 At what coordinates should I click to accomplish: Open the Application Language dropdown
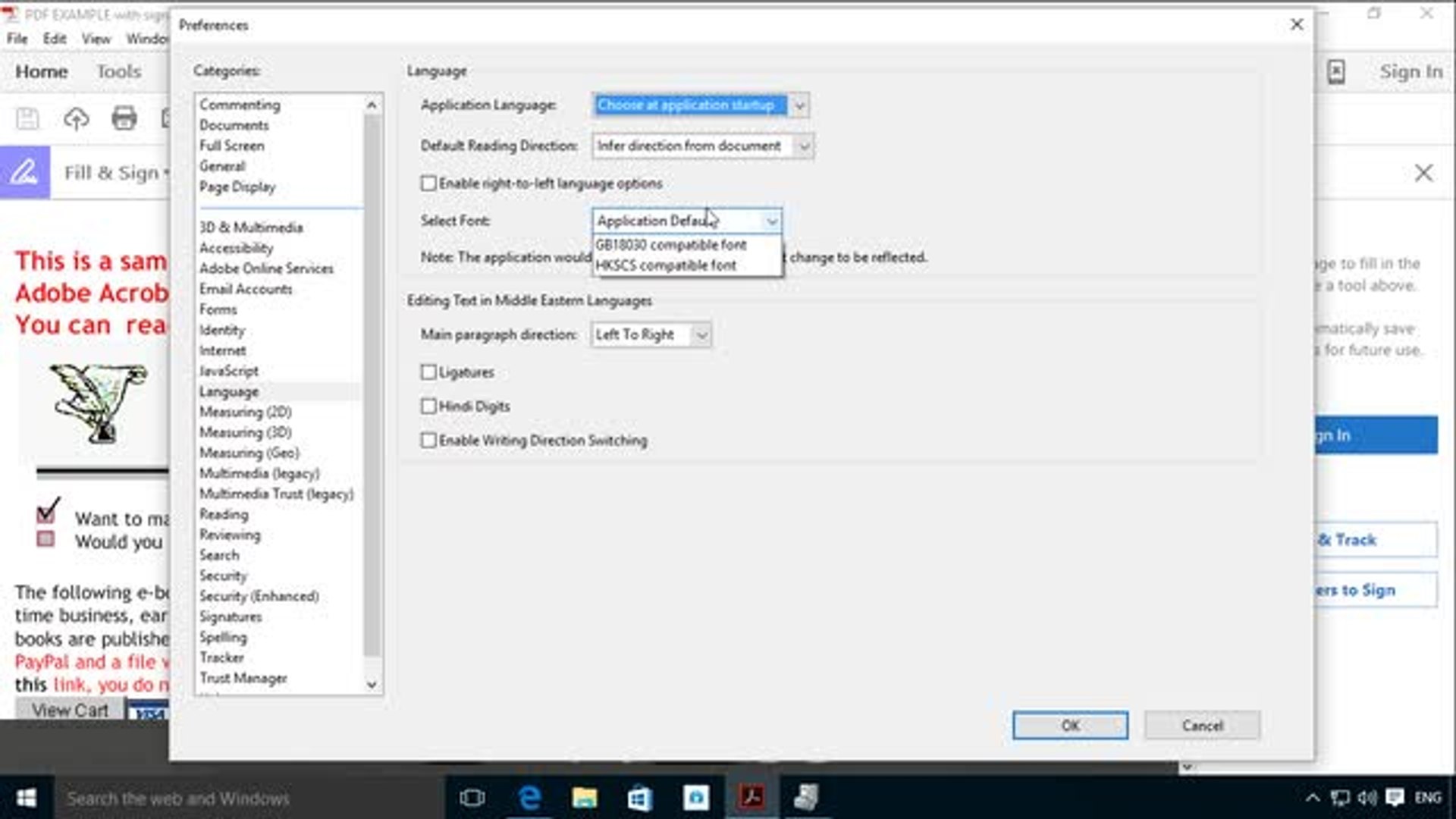(799, 105)
